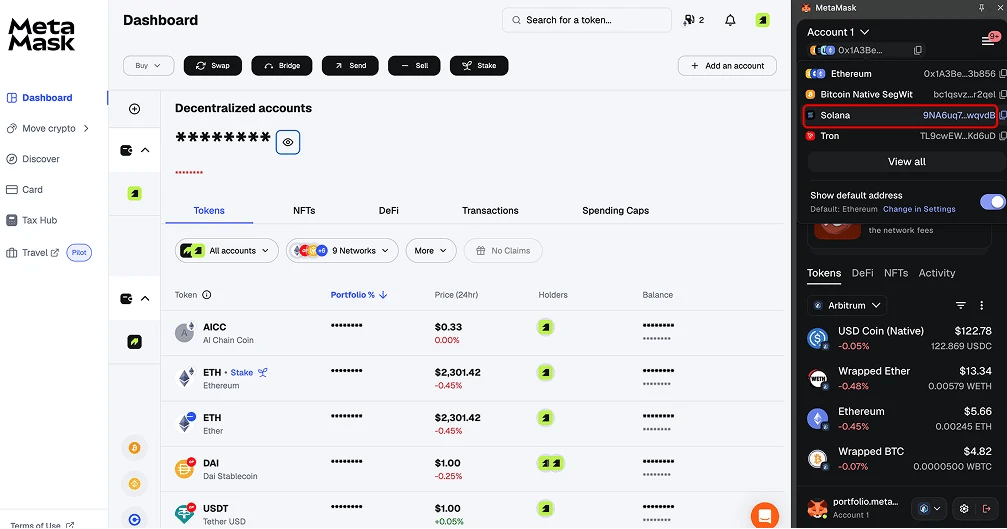Copy the Tron address in MetaMask popup
1007x529 pixels.
(1003, 135)
